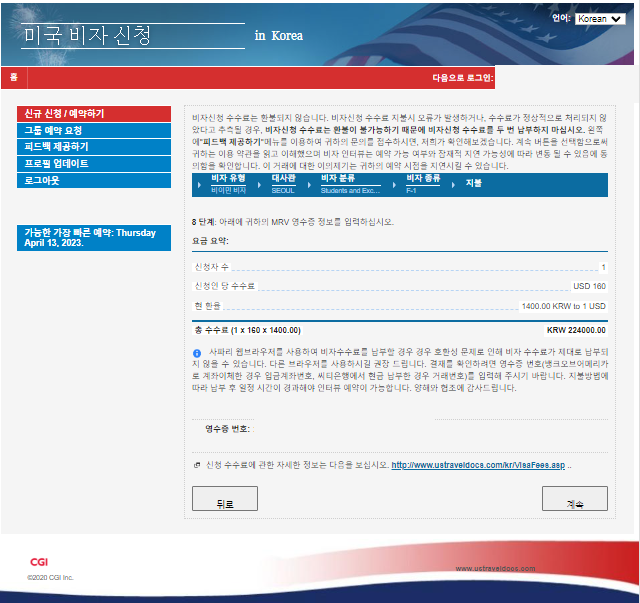Click the ©2020 CGI Inc. footer text
This screenshot has width=640, height=603.
50,577
